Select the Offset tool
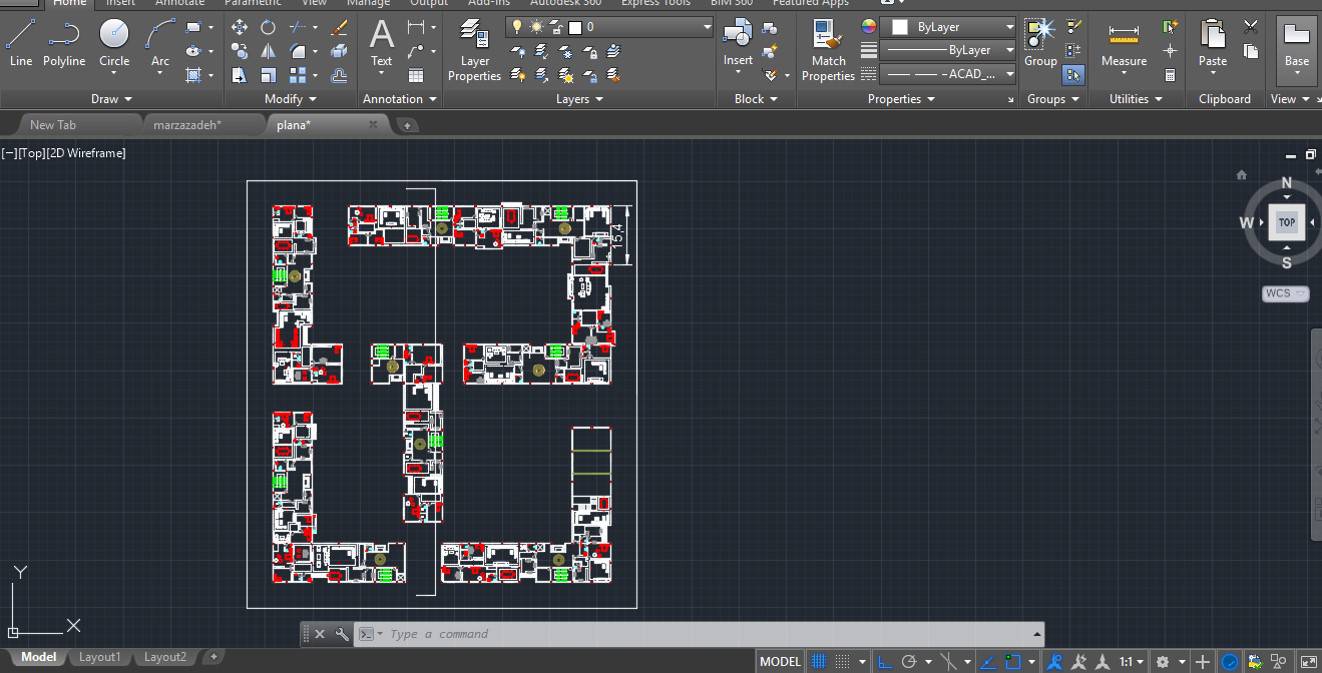 [x=339, y=75]
